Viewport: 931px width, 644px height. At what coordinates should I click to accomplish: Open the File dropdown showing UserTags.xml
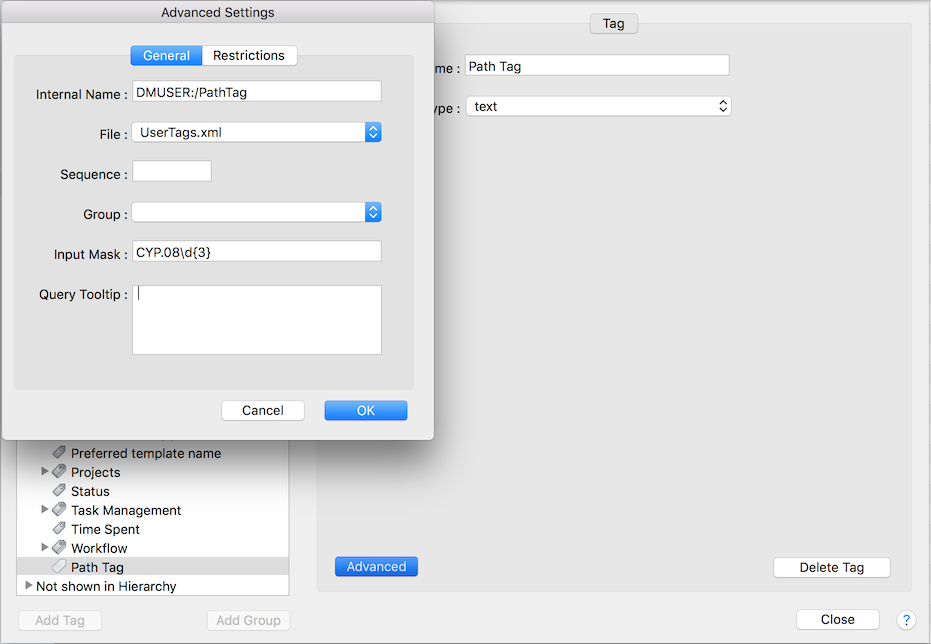click(x=256, y=132)
